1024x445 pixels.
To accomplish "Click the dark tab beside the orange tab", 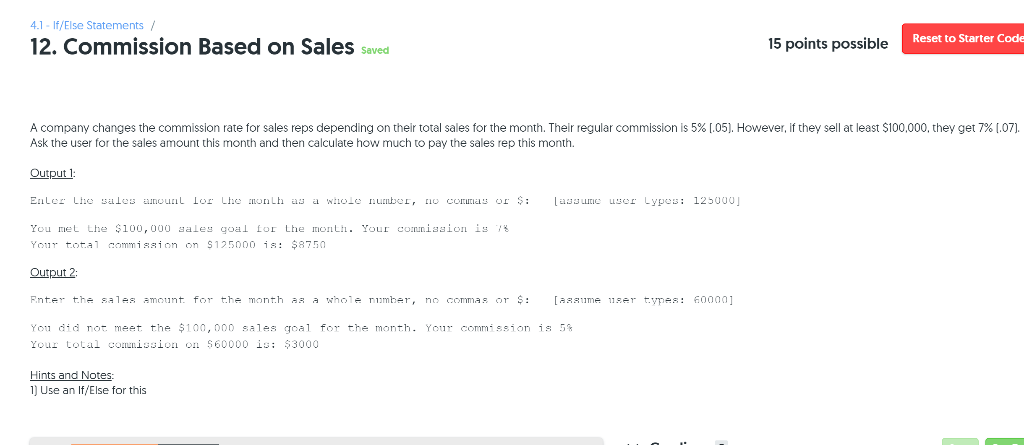I will click(188, 441).
